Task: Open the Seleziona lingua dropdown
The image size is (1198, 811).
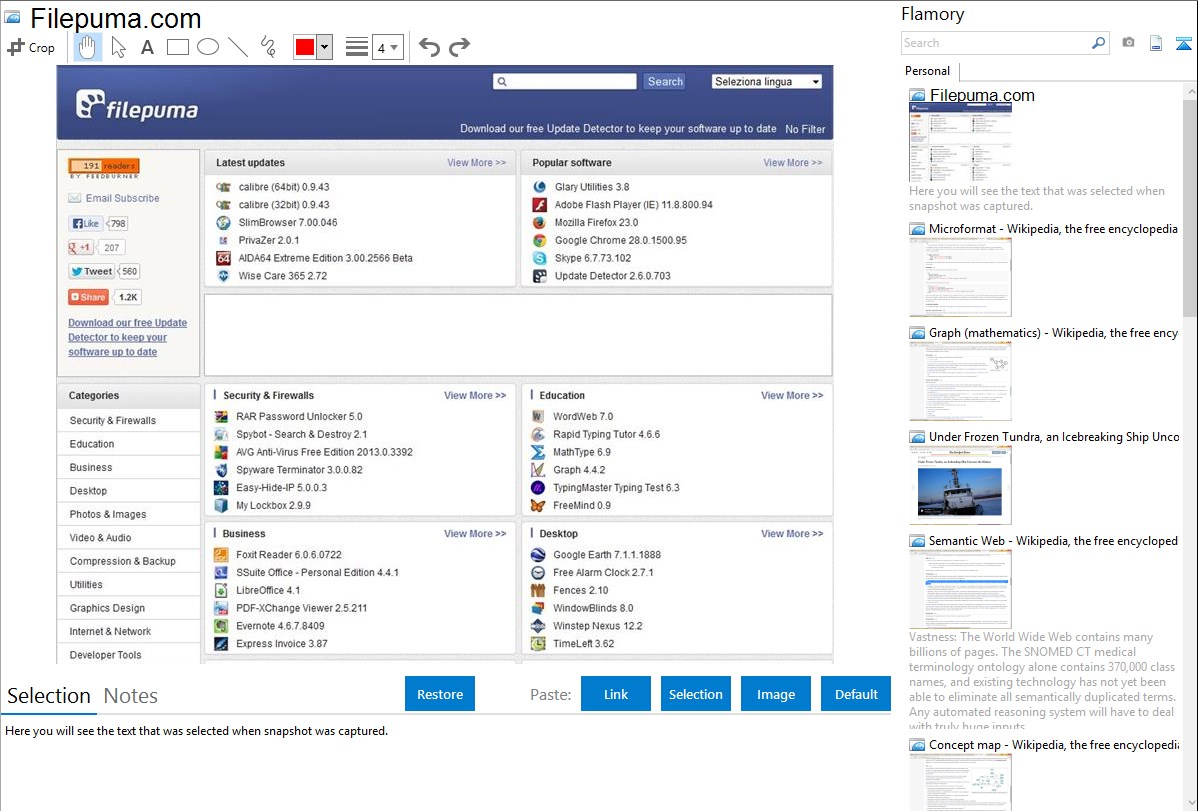Action: point(767,82)
